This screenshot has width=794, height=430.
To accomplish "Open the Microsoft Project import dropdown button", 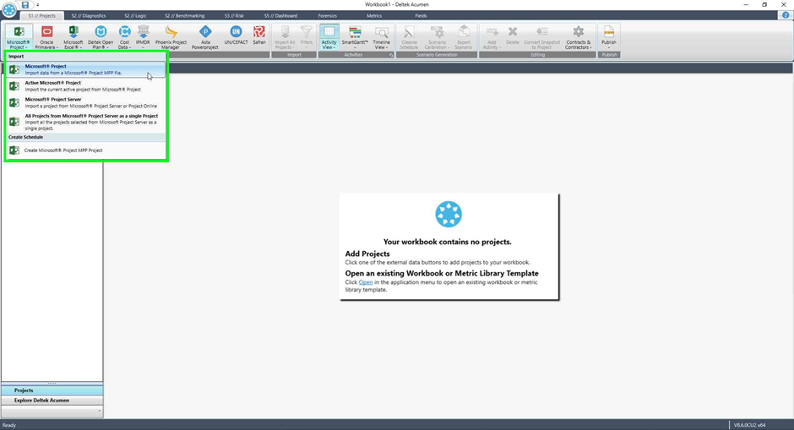I will pos(19,37).
